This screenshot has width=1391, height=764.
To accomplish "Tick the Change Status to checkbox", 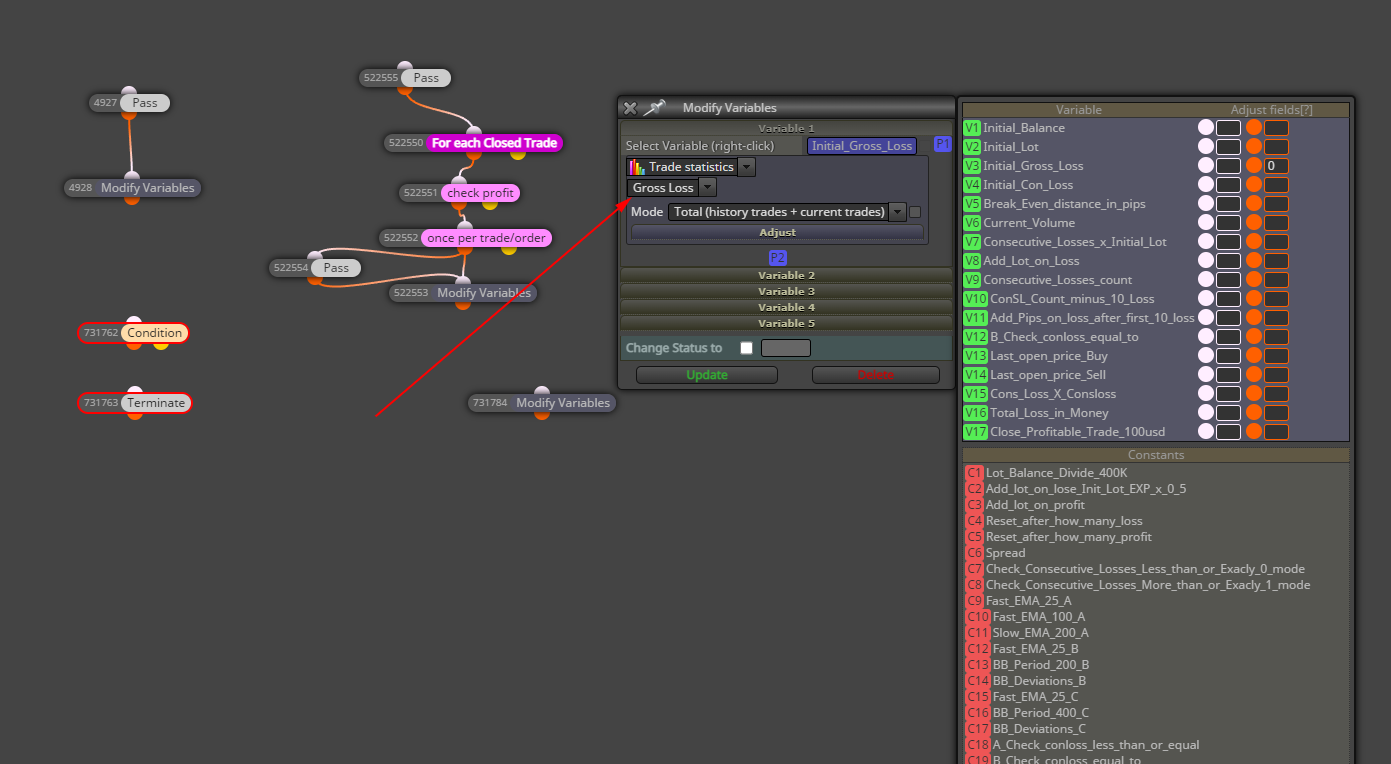I will pos(746,348).
